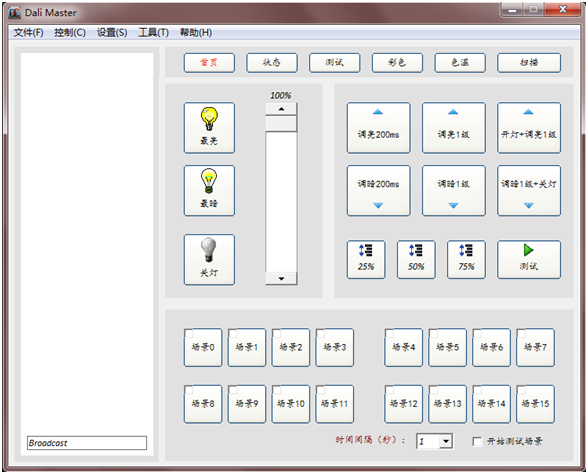Viewport: 588px width, 474px height.
Task: Click 调亮200ms up-arrow button
Action: (x=379, y=128)
